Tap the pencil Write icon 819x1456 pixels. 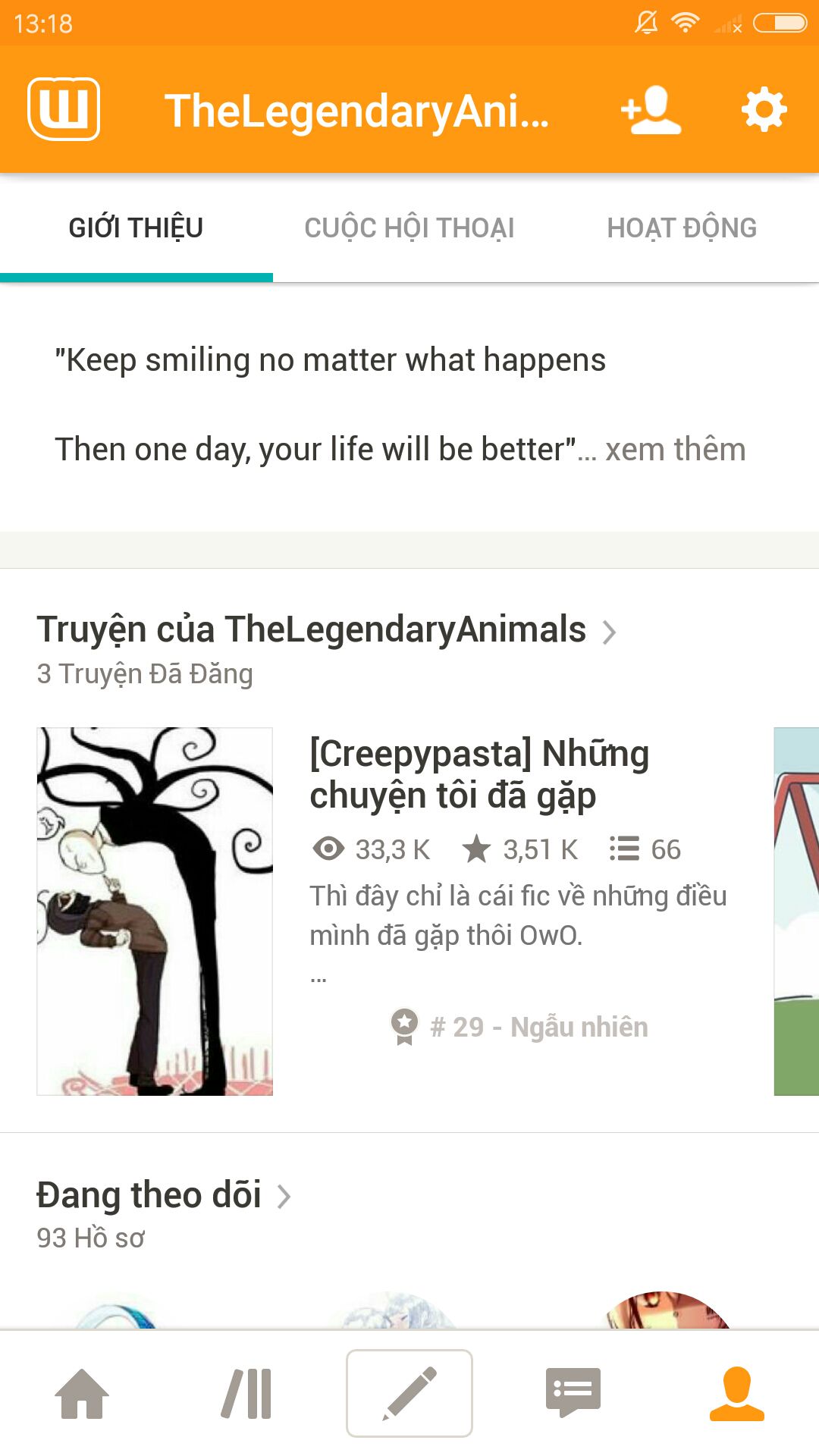click(409, 1393)
